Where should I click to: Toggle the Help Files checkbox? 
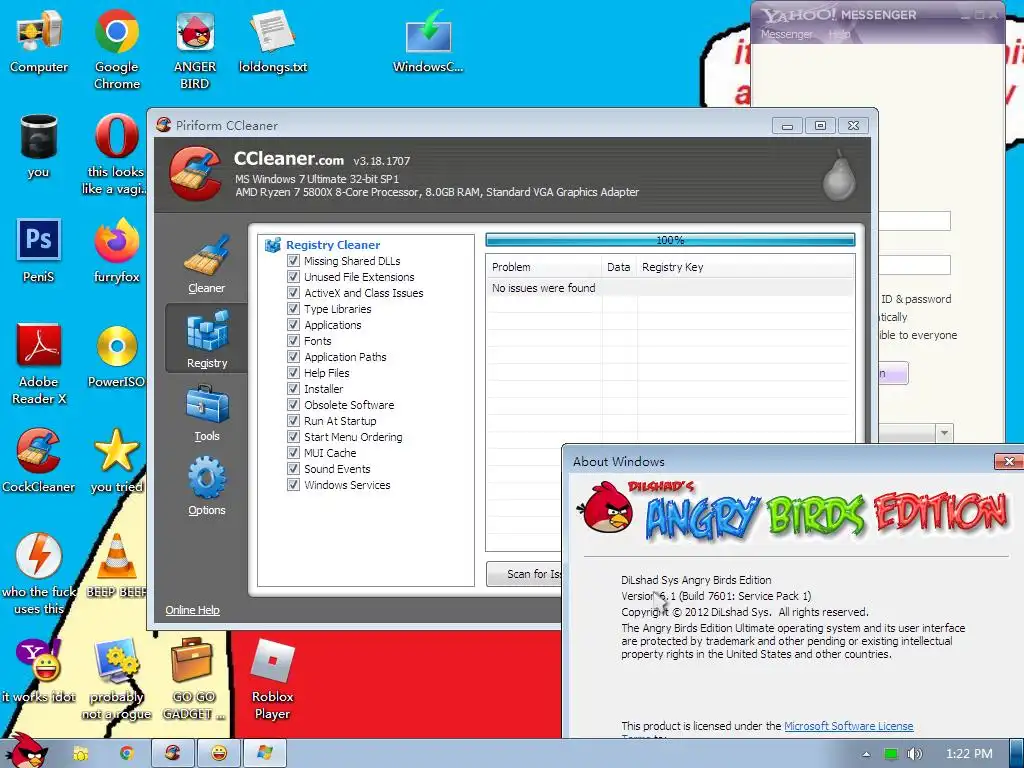coord(294,372)
